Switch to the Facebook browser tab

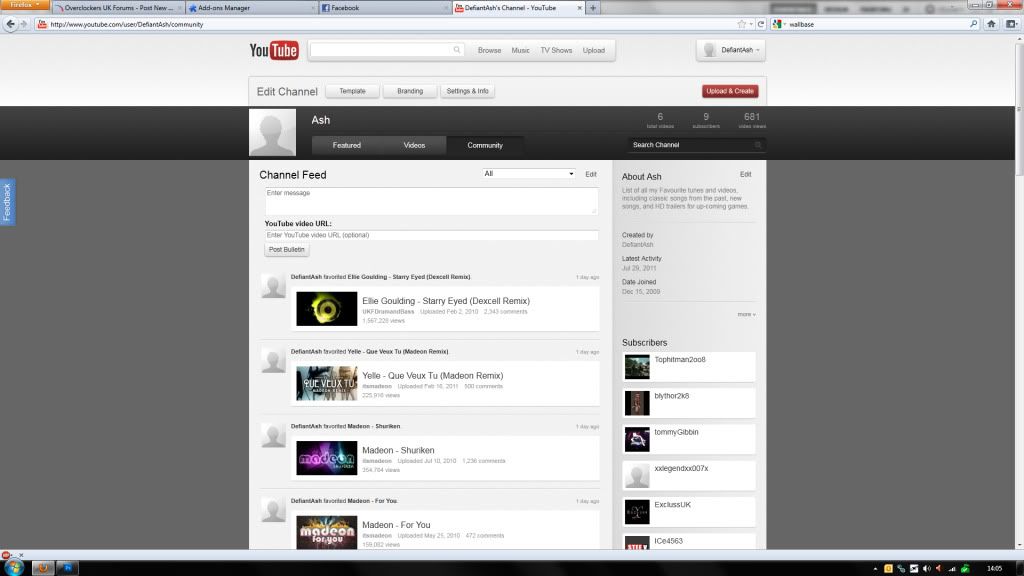coord(384,8)
